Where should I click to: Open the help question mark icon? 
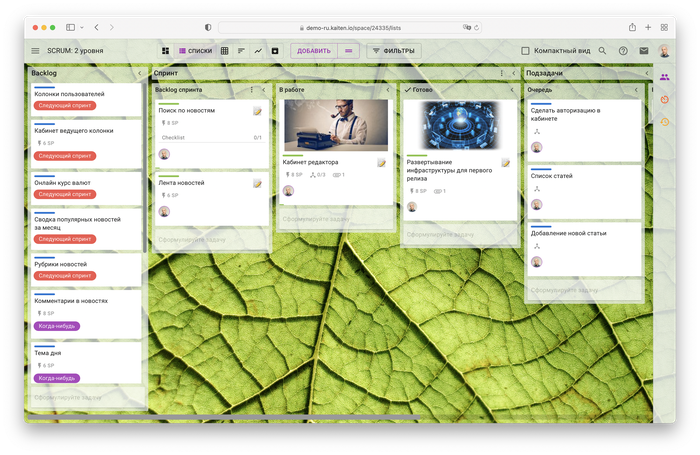[623, 50]
